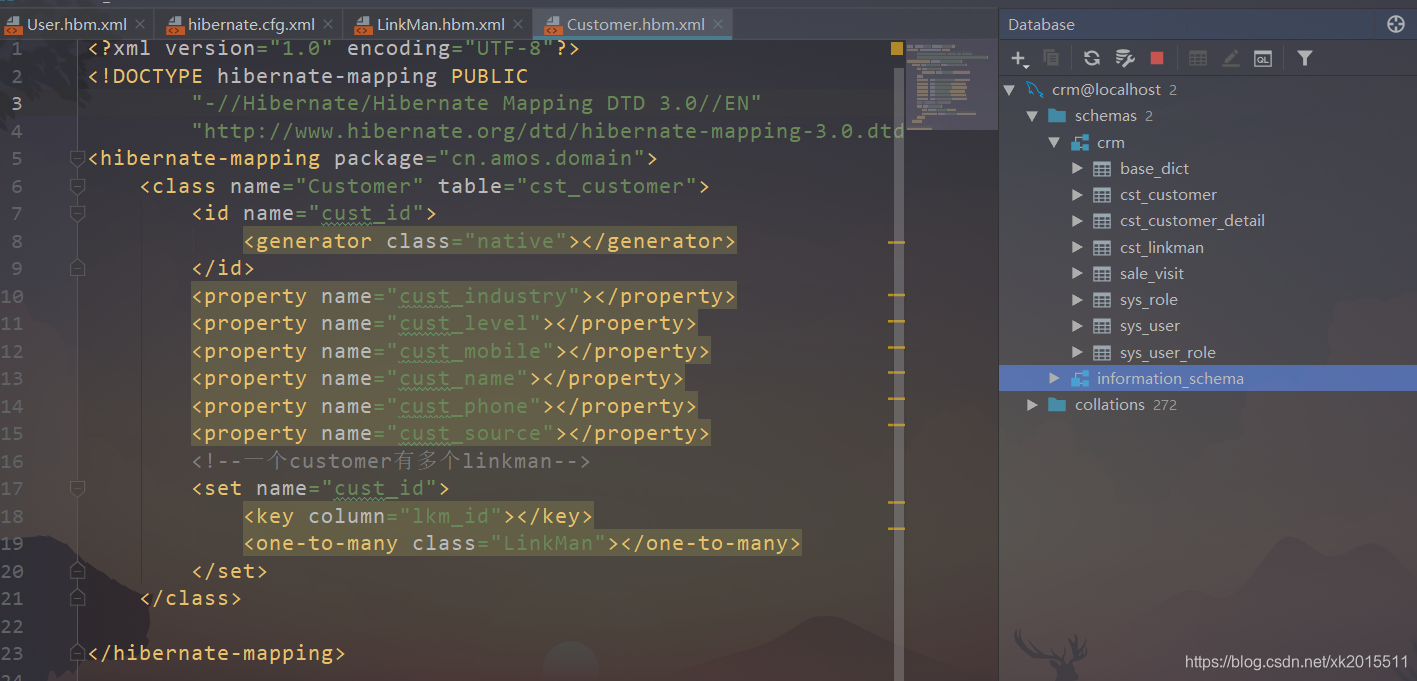Expand the sys_user_role table
Image resolution: width=1417 pixels, height=681 pixels.
(x=1077, y=352)
